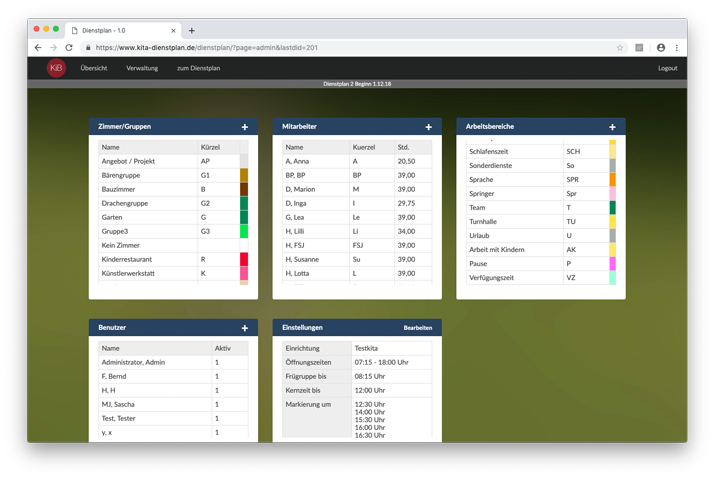Open the Übersicht menu item

click(94, 68)
